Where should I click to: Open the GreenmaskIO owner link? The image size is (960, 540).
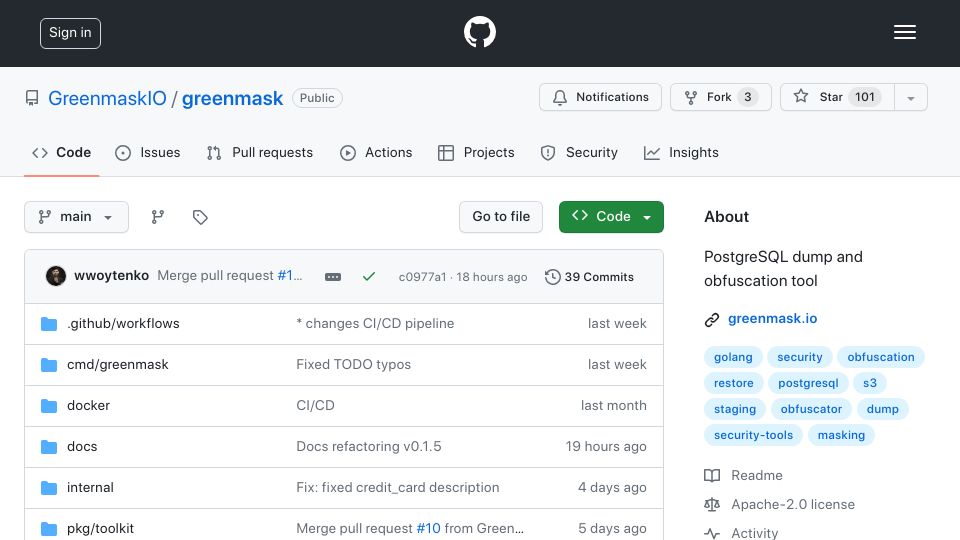107,98
